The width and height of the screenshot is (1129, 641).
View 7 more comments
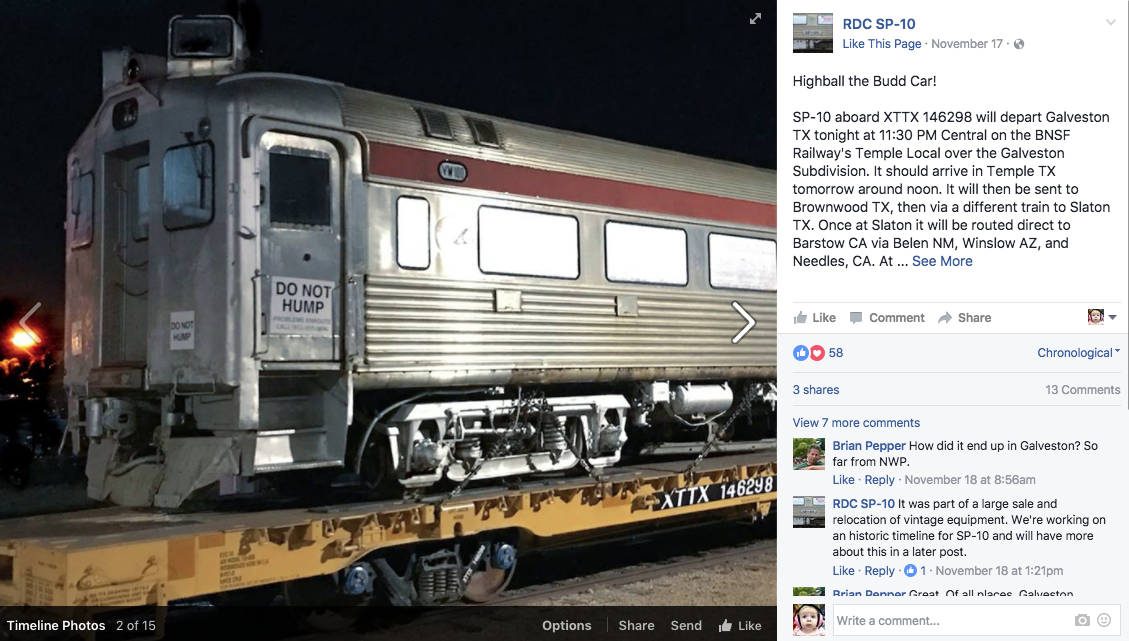[x=856, y=423]
